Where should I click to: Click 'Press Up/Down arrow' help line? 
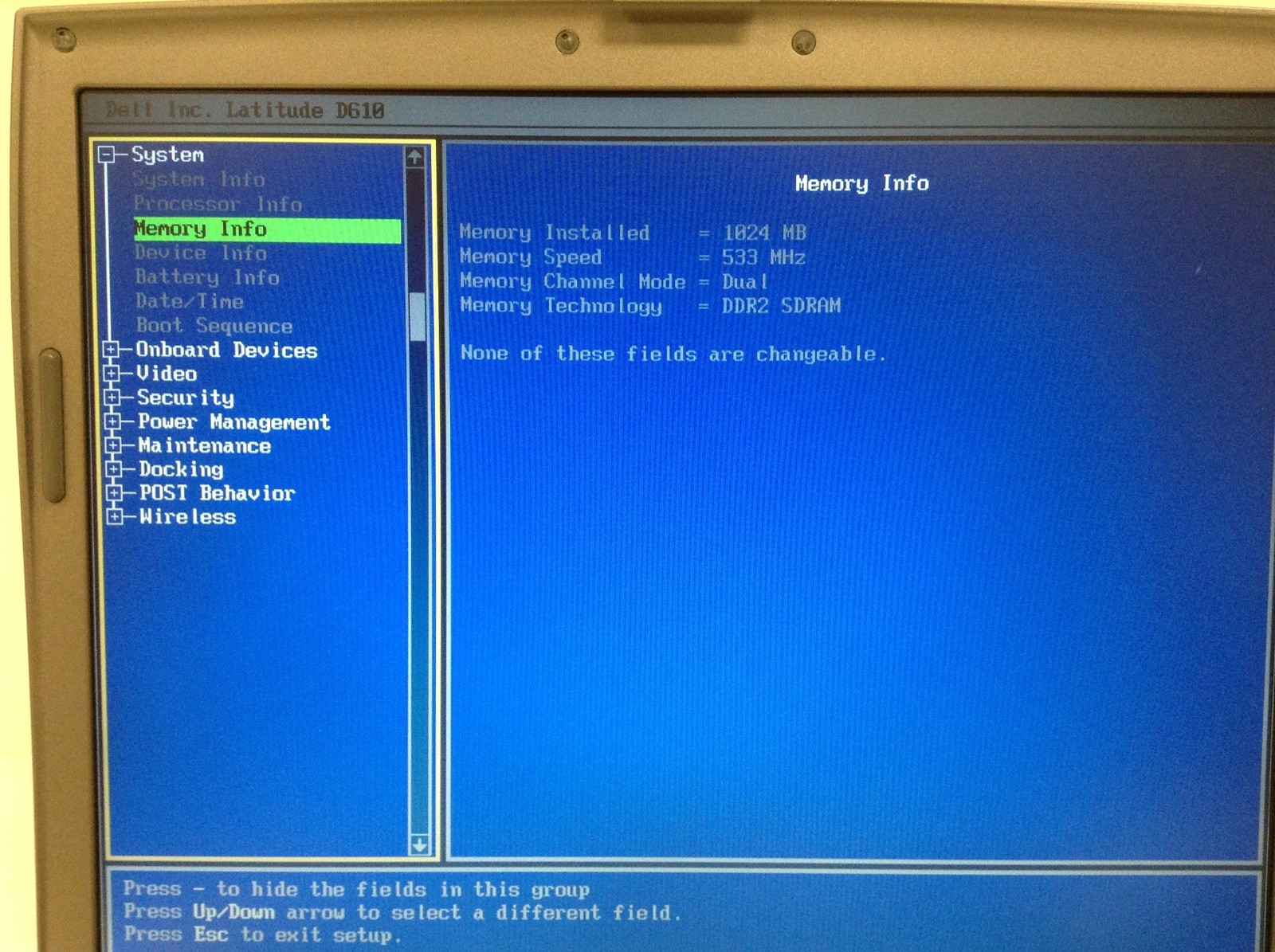point(402,912)
